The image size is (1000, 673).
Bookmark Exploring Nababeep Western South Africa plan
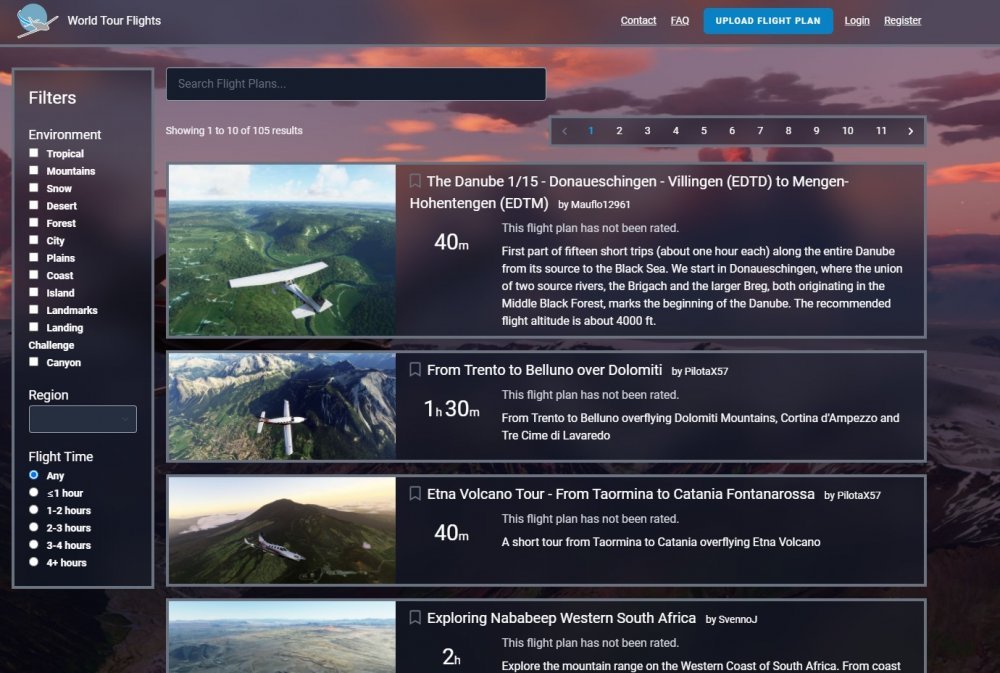415,618
